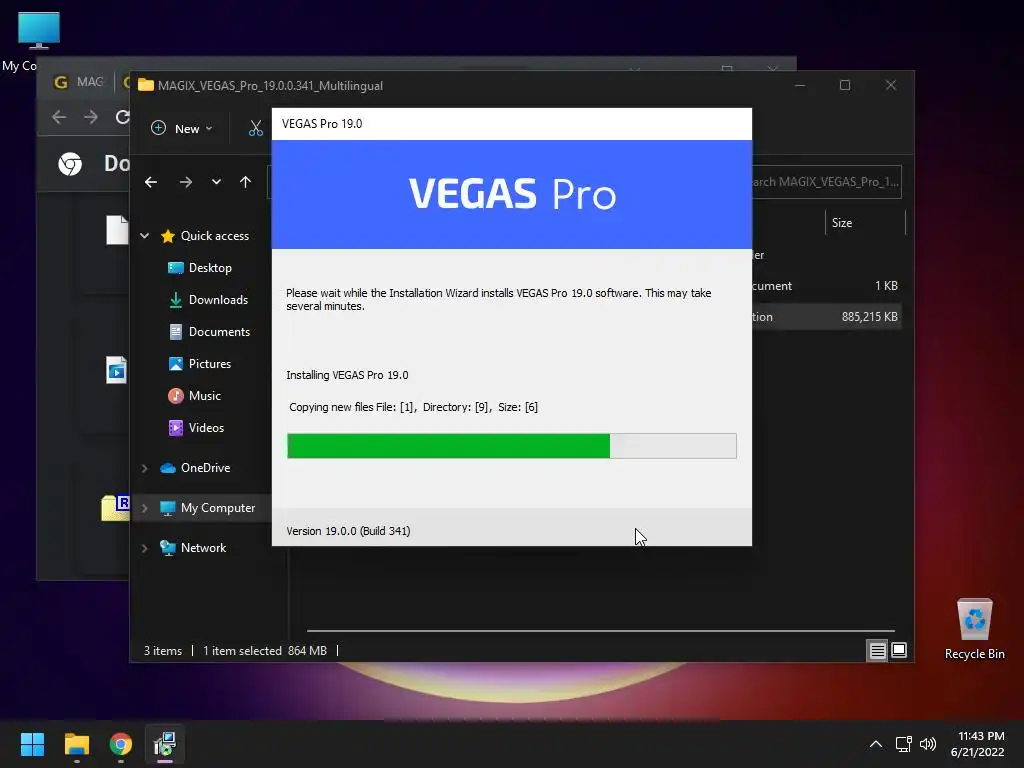This screenshot has width=1024, height=768.
Task: Click the Explorer search box
Action: point(827,182)
